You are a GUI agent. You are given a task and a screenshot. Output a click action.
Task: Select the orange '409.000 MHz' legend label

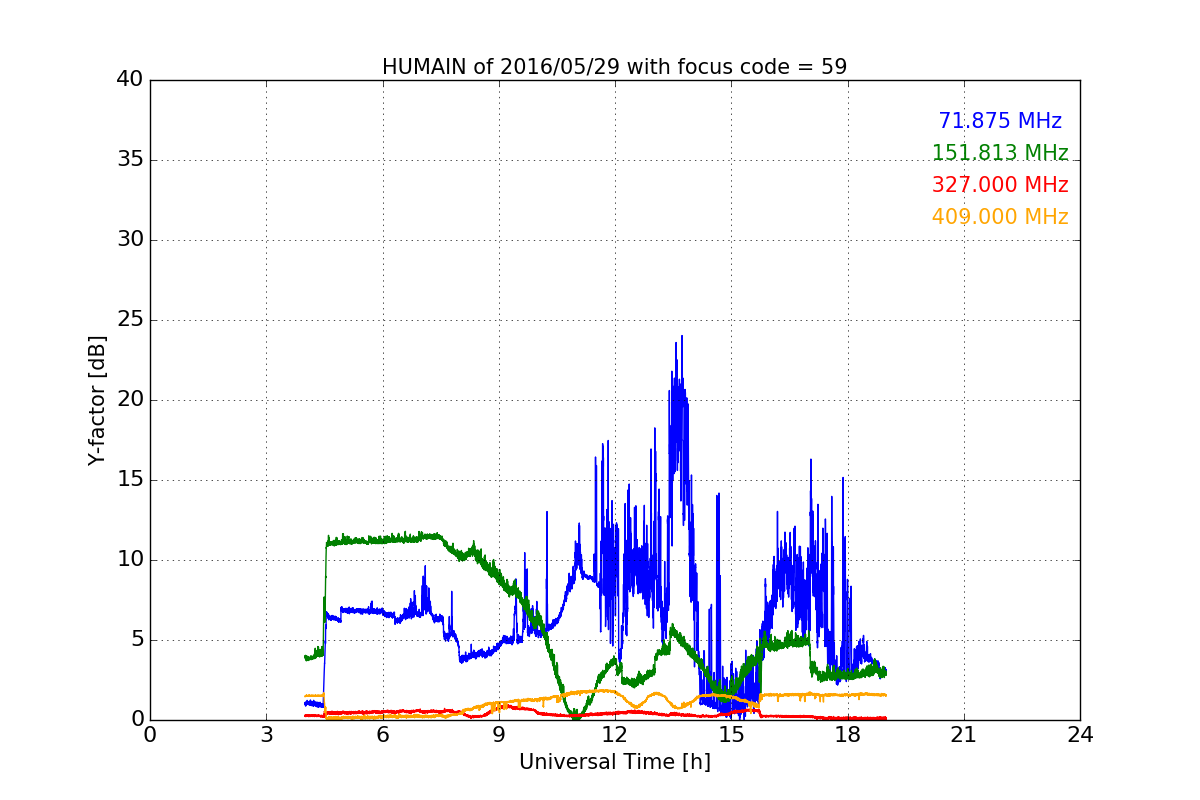tap(1000, 217)
